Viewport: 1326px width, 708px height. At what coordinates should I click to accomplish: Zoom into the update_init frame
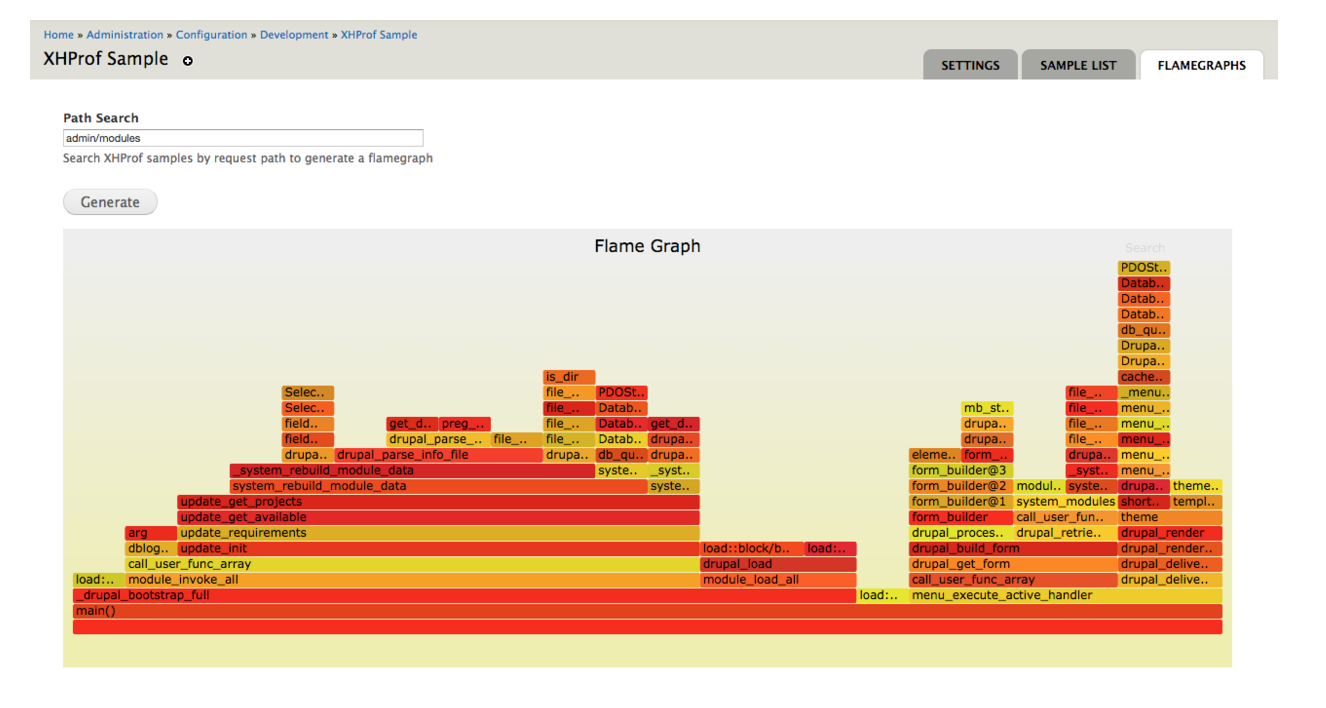[x=438, y=549]
